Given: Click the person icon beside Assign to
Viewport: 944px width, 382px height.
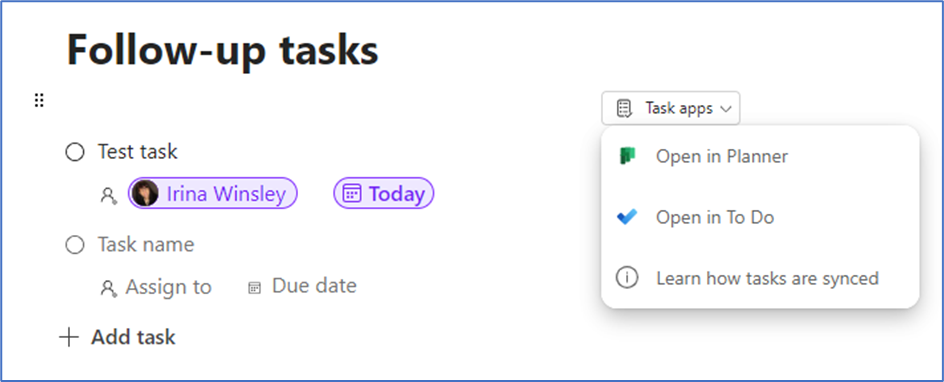Looking at the screenshot, I should 108,288.
